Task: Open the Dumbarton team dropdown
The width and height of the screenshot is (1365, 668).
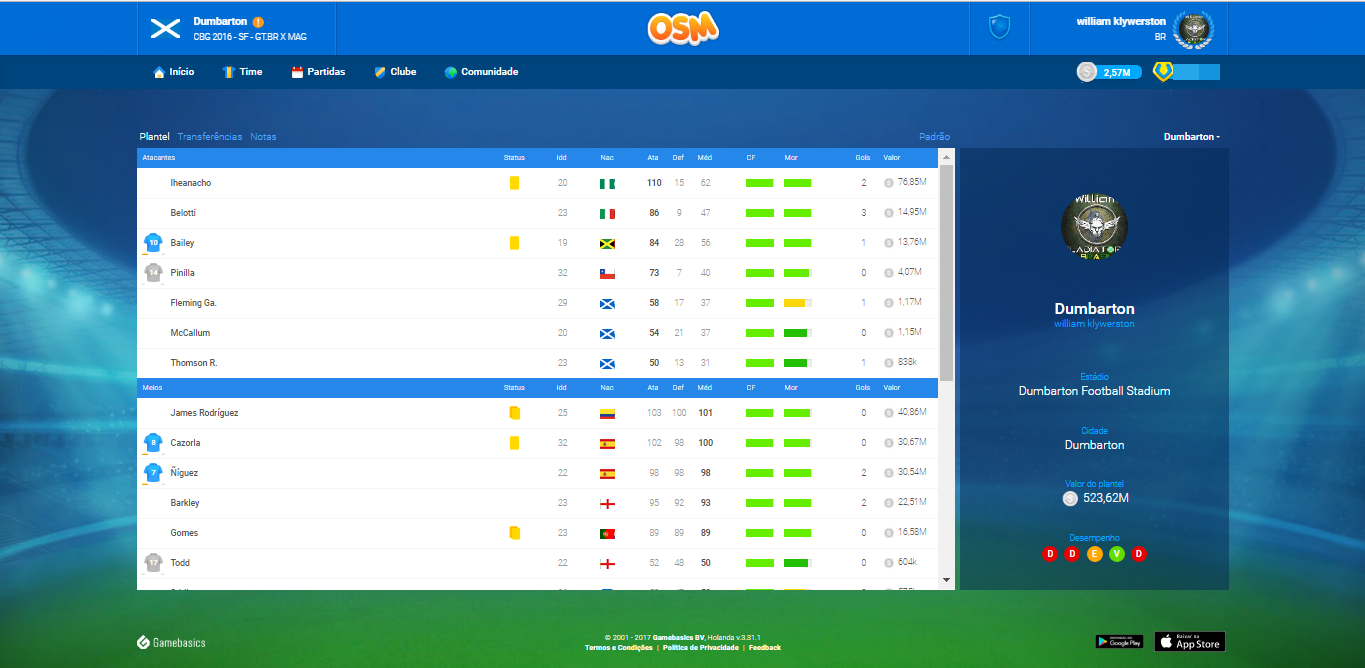Action: [x=1191, y=137]
